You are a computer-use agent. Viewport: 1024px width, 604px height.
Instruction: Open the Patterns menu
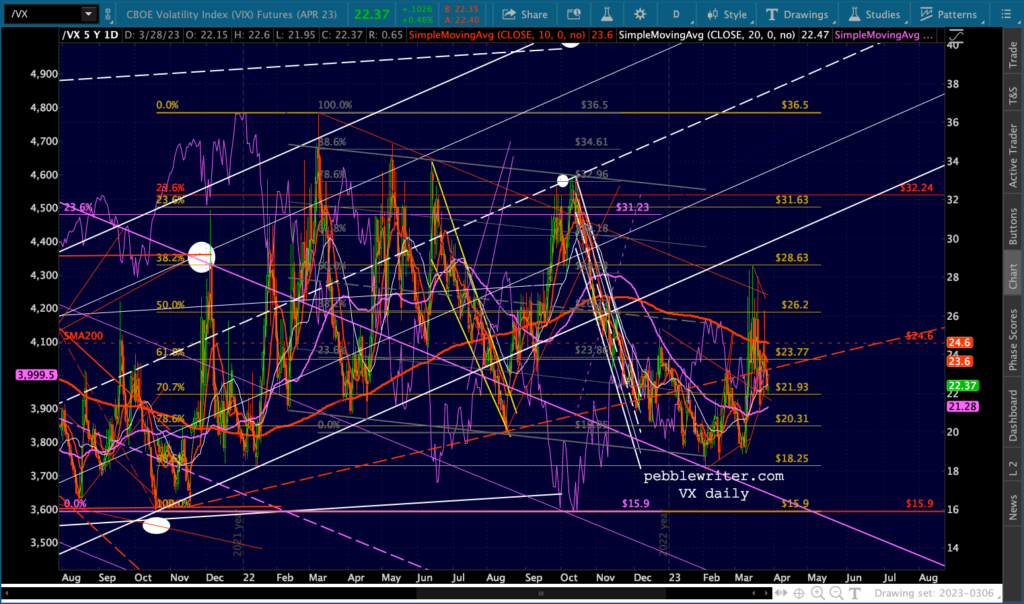point(948,14)
